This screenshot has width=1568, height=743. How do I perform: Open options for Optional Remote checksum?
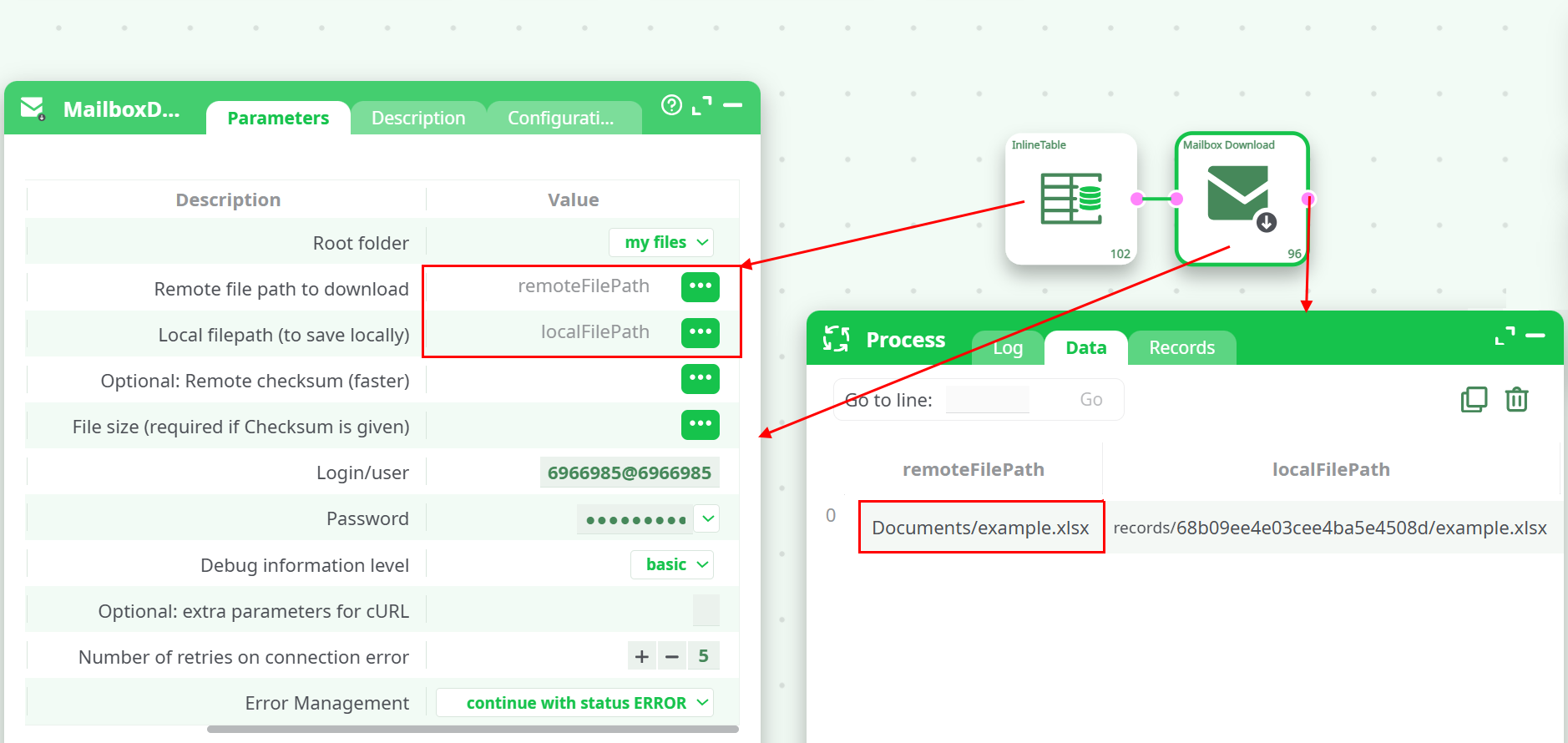(x=700, y=378)
